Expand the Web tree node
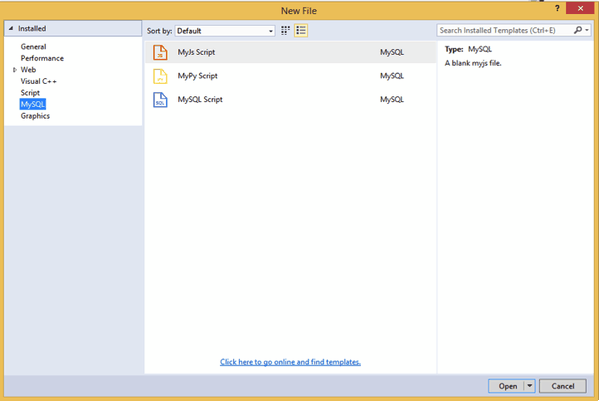 point(15,70)
